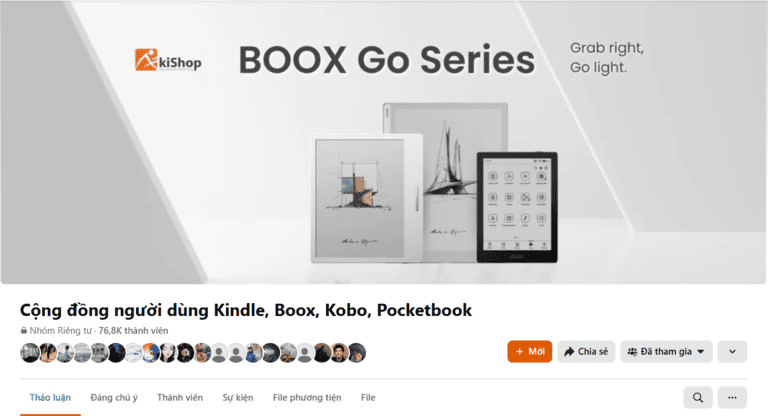Open the File phương tiện tab
Viewport: 768px width, 416px height.
coord(307,397)
